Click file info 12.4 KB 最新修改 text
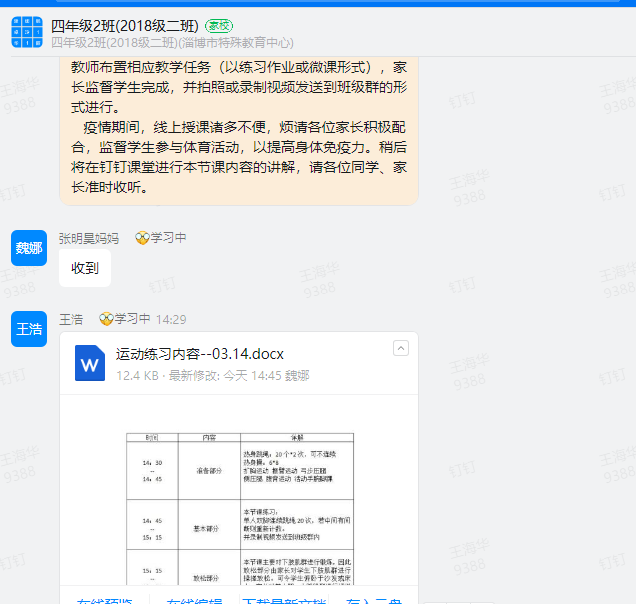Screen dimensions: 636x604 (213, 376)
